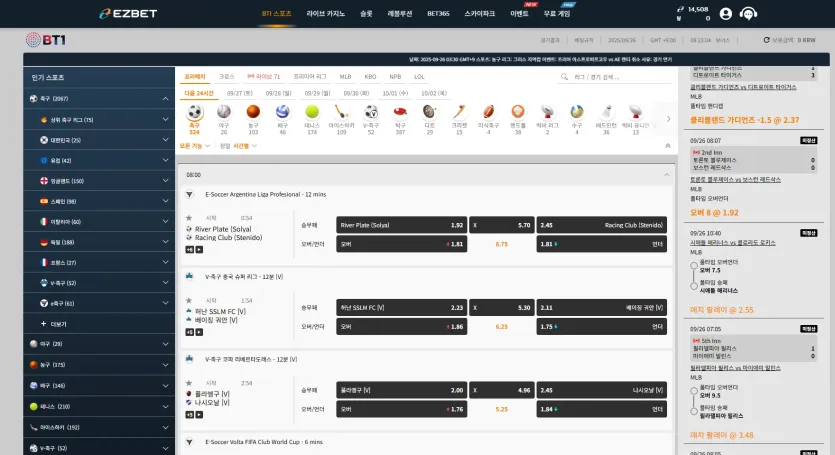The height and width of the screenshot is (455, 835).
Task: Bet on River Plate (Solya) at 1.92
Action: point(402,225)
